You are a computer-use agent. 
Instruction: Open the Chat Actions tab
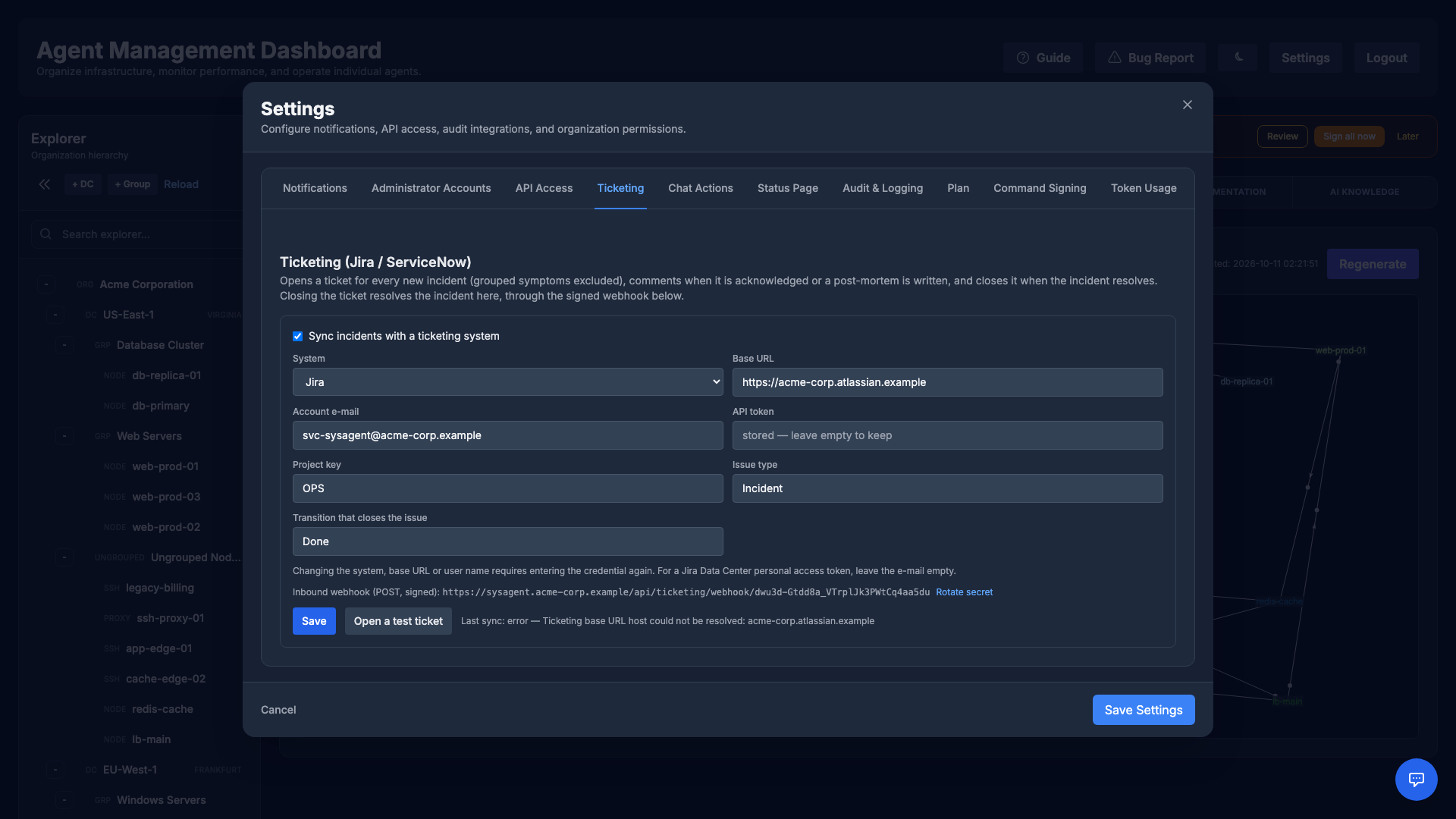[701, 188]
